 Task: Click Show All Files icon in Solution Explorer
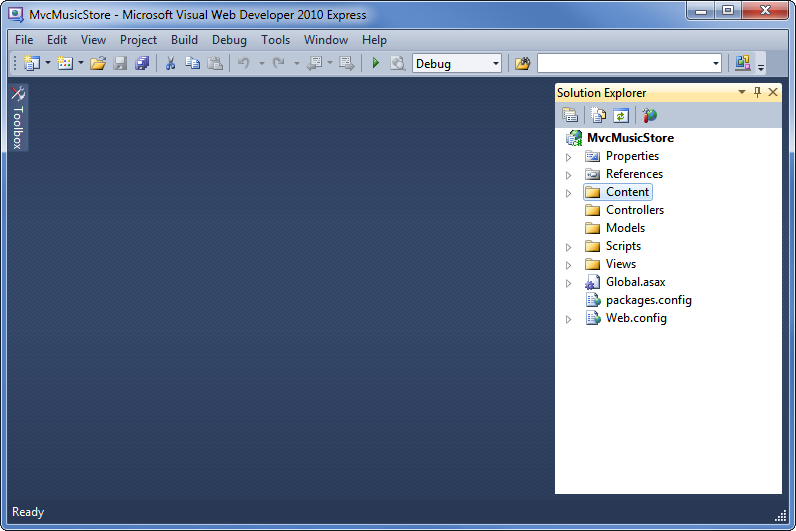click(x=600, y=116)
